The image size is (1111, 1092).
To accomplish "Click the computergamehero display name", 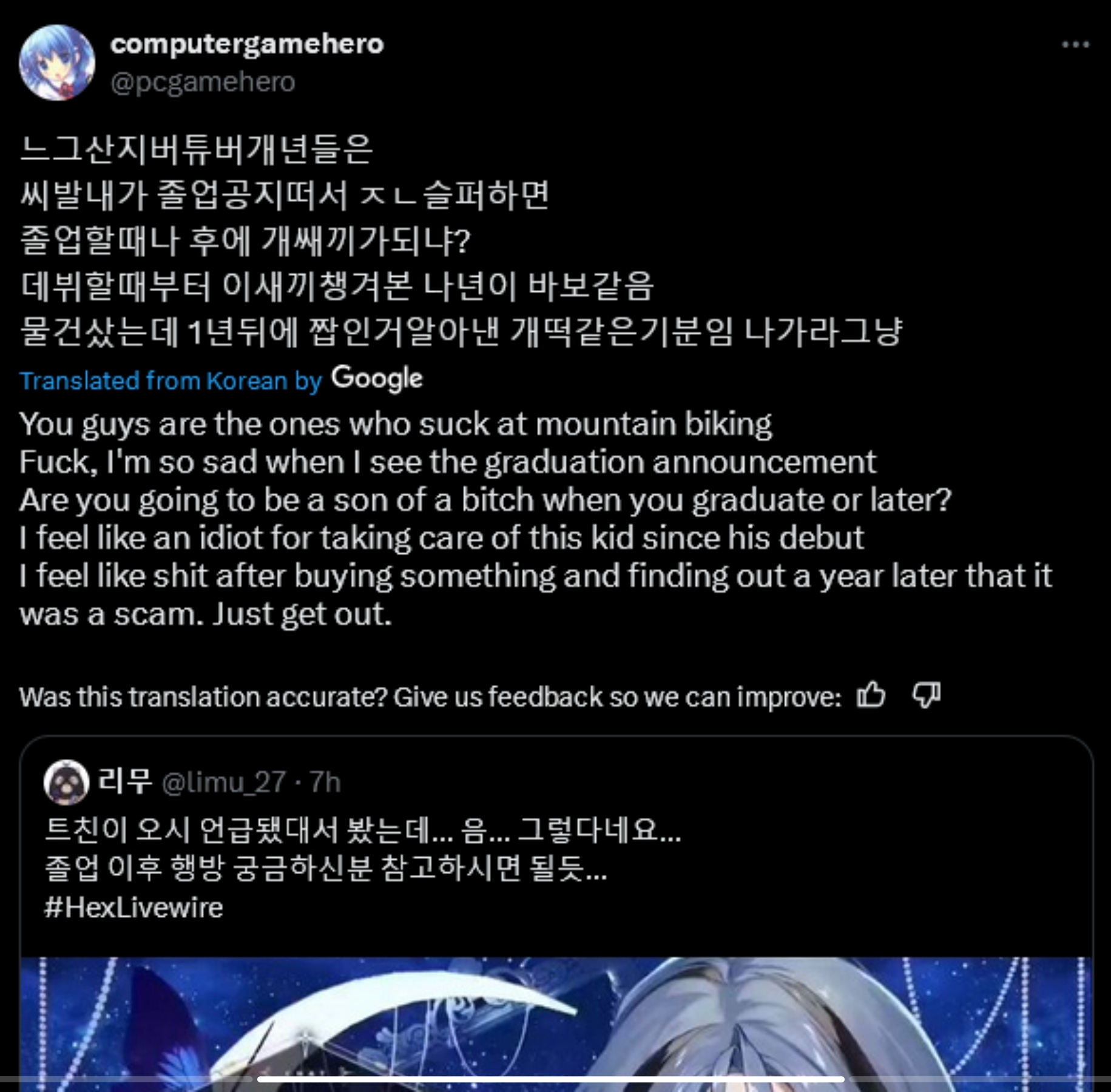I will (247, 44).
